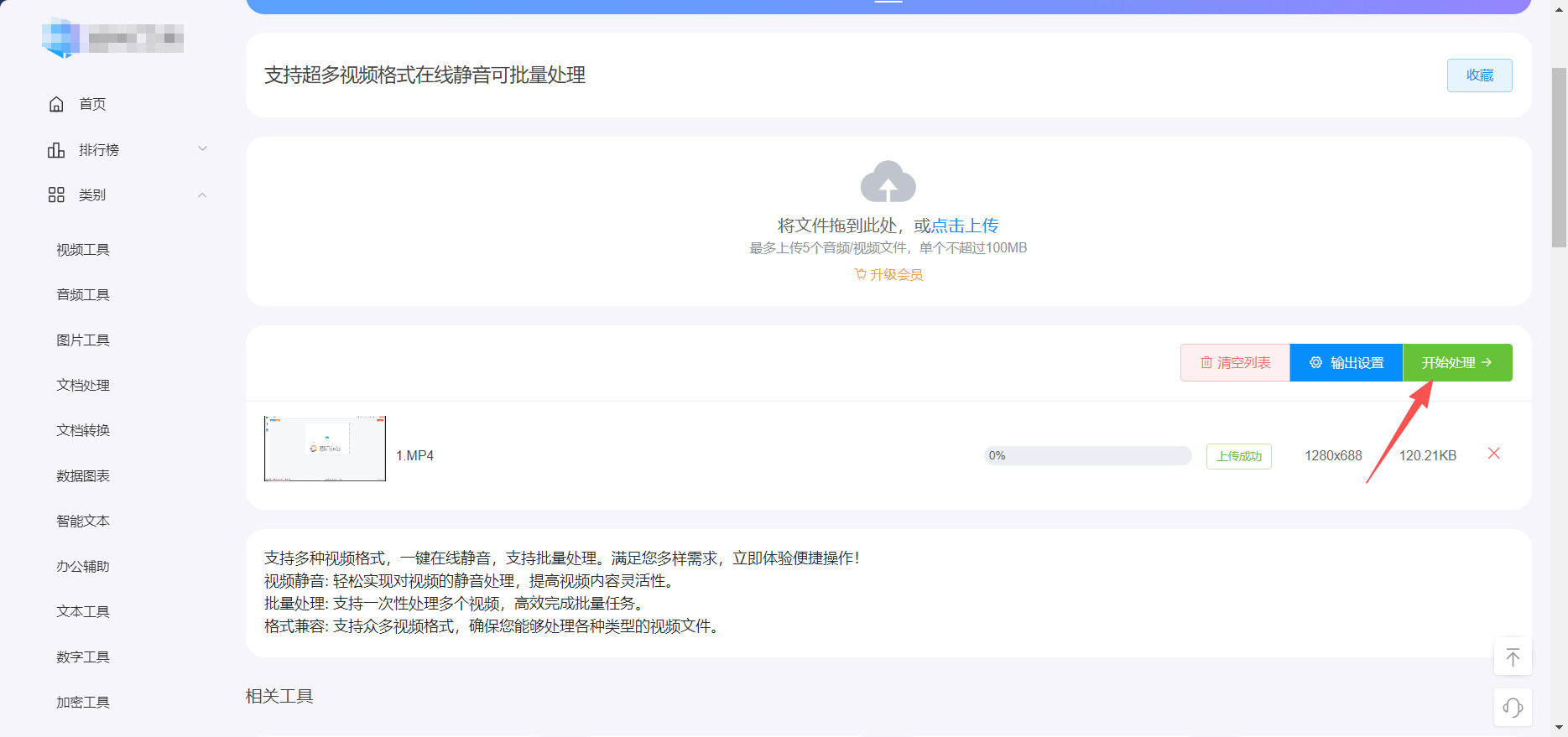Click the cloud upload icon
This screenshot has width=1568, height=737.
click(x=888, y=181)
